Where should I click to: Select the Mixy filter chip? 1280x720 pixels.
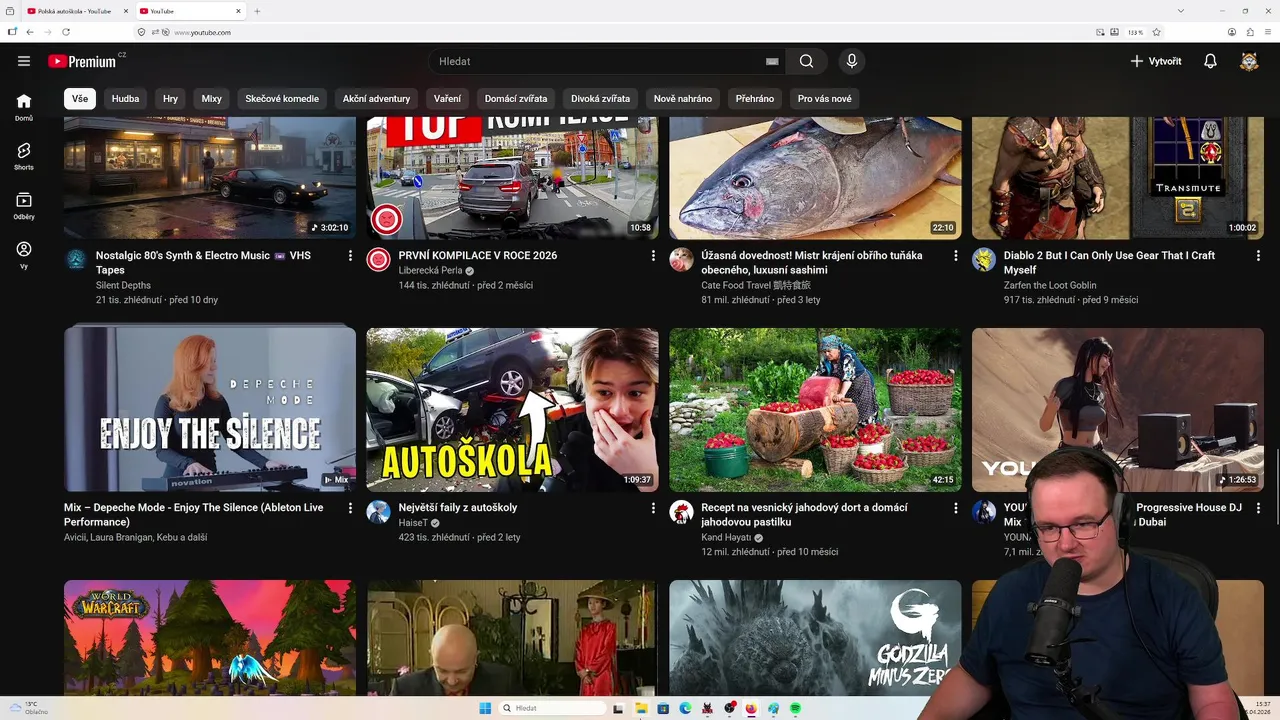(211, 99)
